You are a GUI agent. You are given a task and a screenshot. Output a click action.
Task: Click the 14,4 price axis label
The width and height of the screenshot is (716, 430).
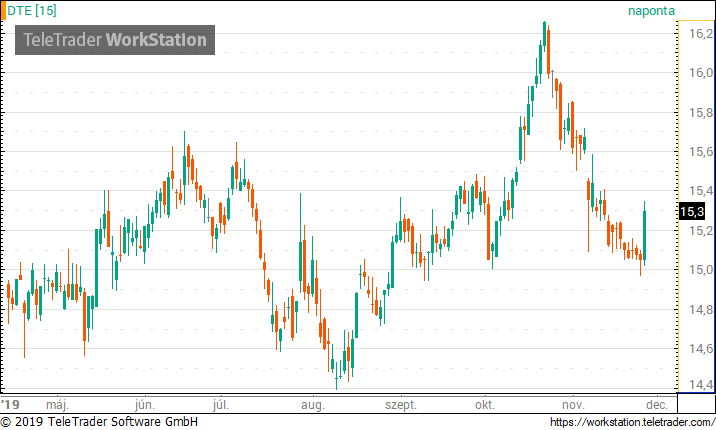700,384
